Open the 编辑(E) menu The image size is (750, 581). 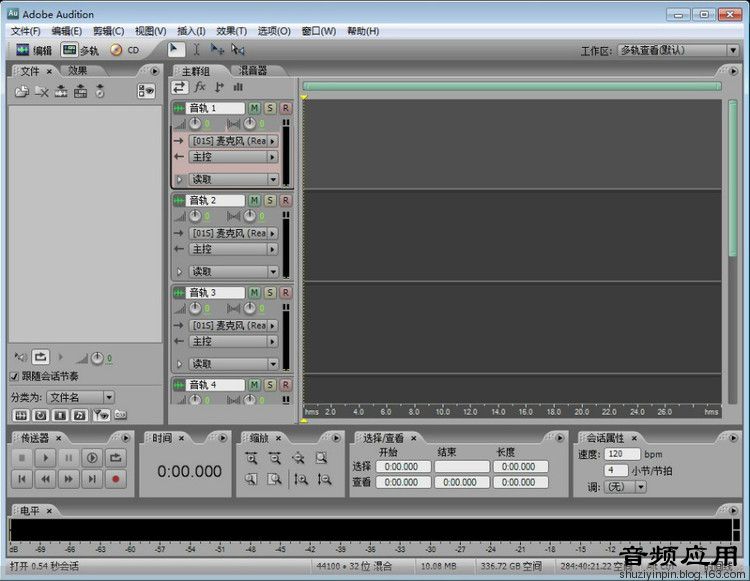(66, 31)
